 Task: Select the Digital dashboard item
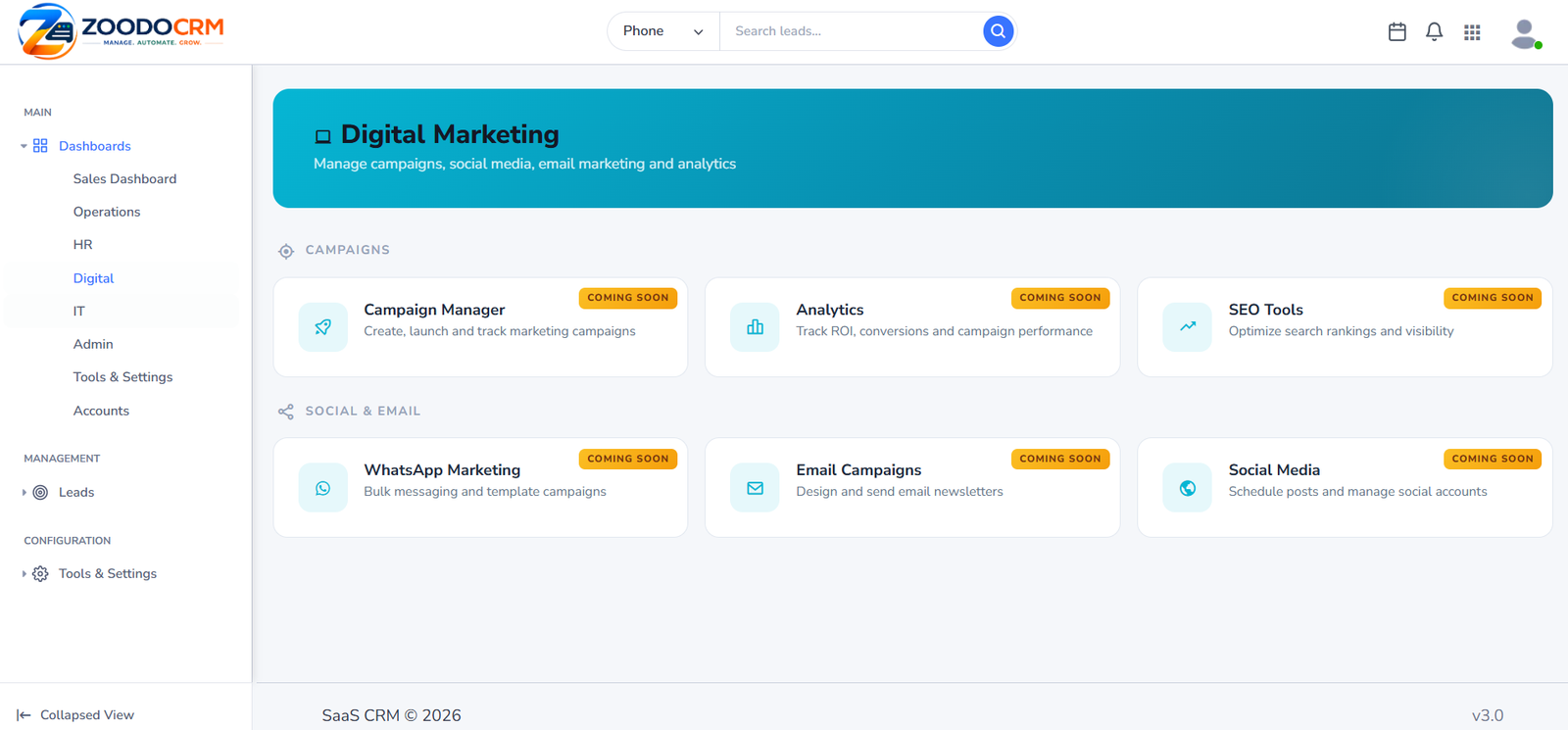93,278
